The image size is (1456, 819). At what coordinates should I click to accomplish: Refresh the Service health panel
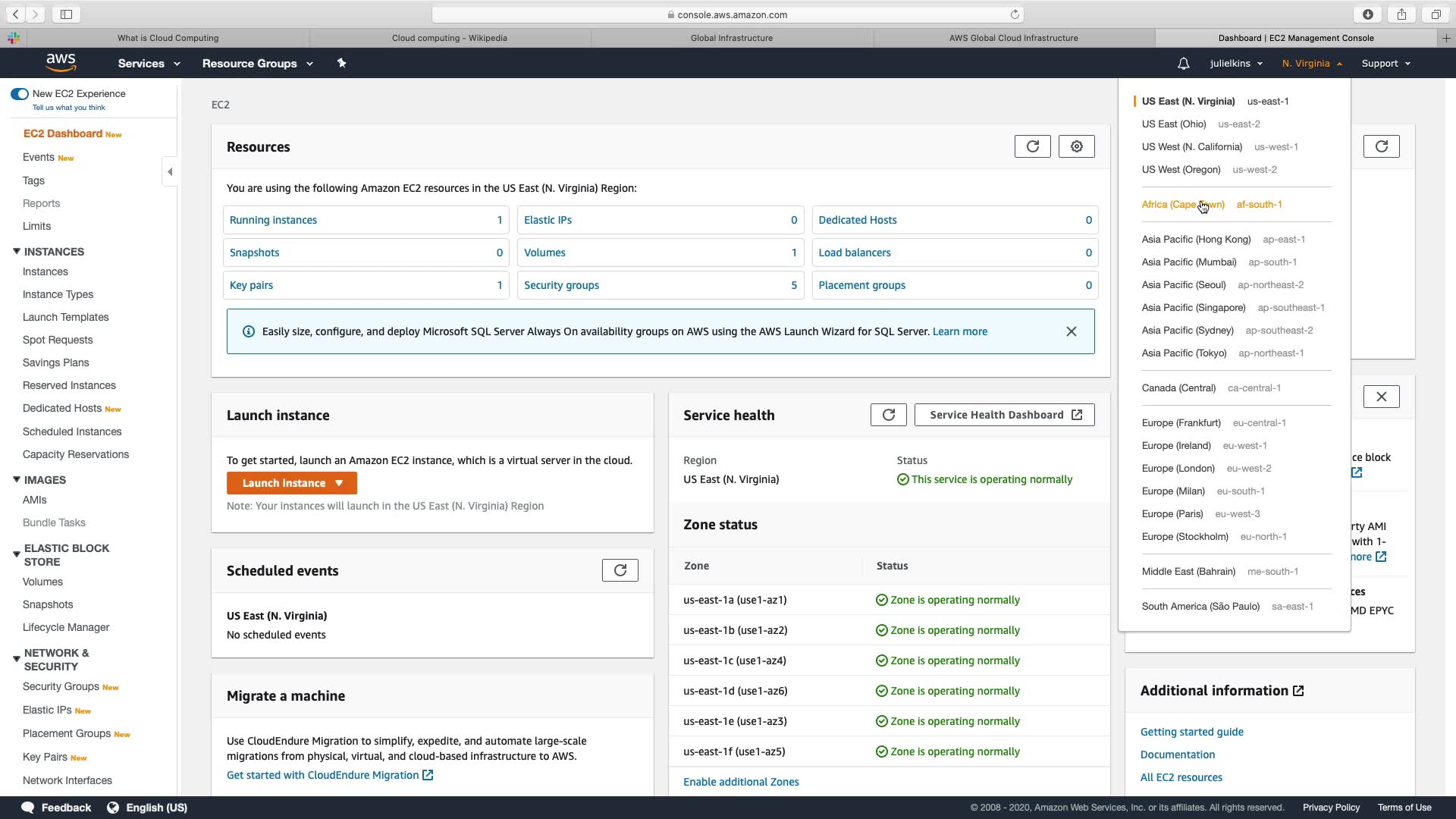[888, 415]
